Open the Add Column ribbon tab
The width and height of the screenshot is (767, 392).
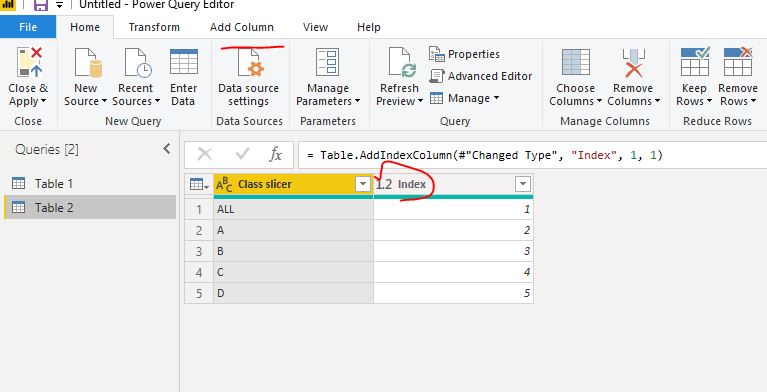(242, 27)
